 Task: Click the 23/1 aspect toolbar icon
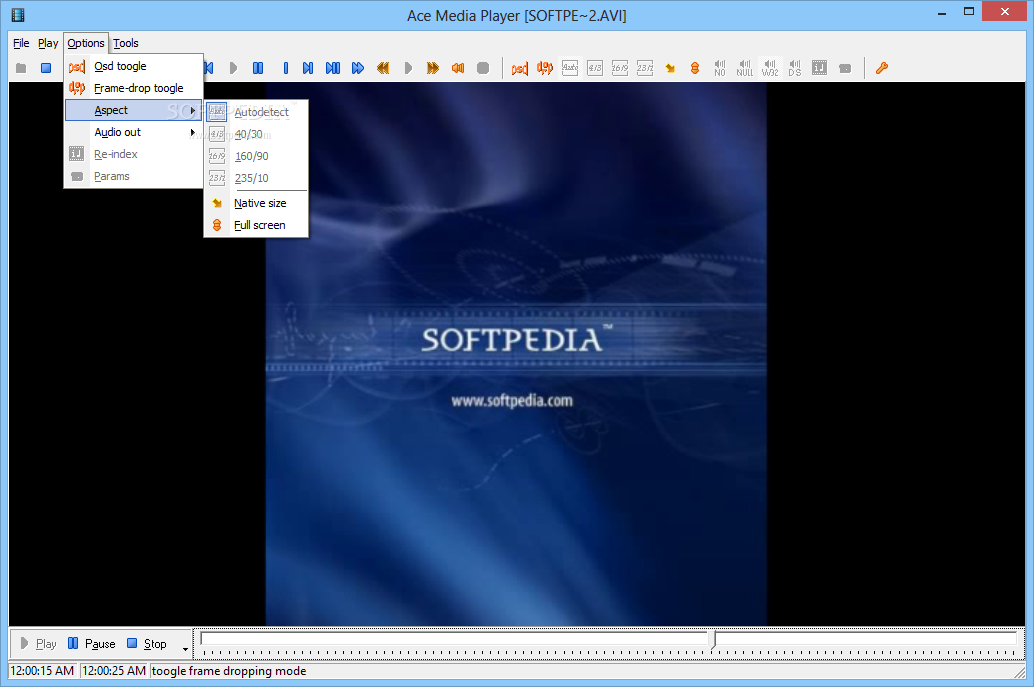pyautogui.click(x=645, y=68)
